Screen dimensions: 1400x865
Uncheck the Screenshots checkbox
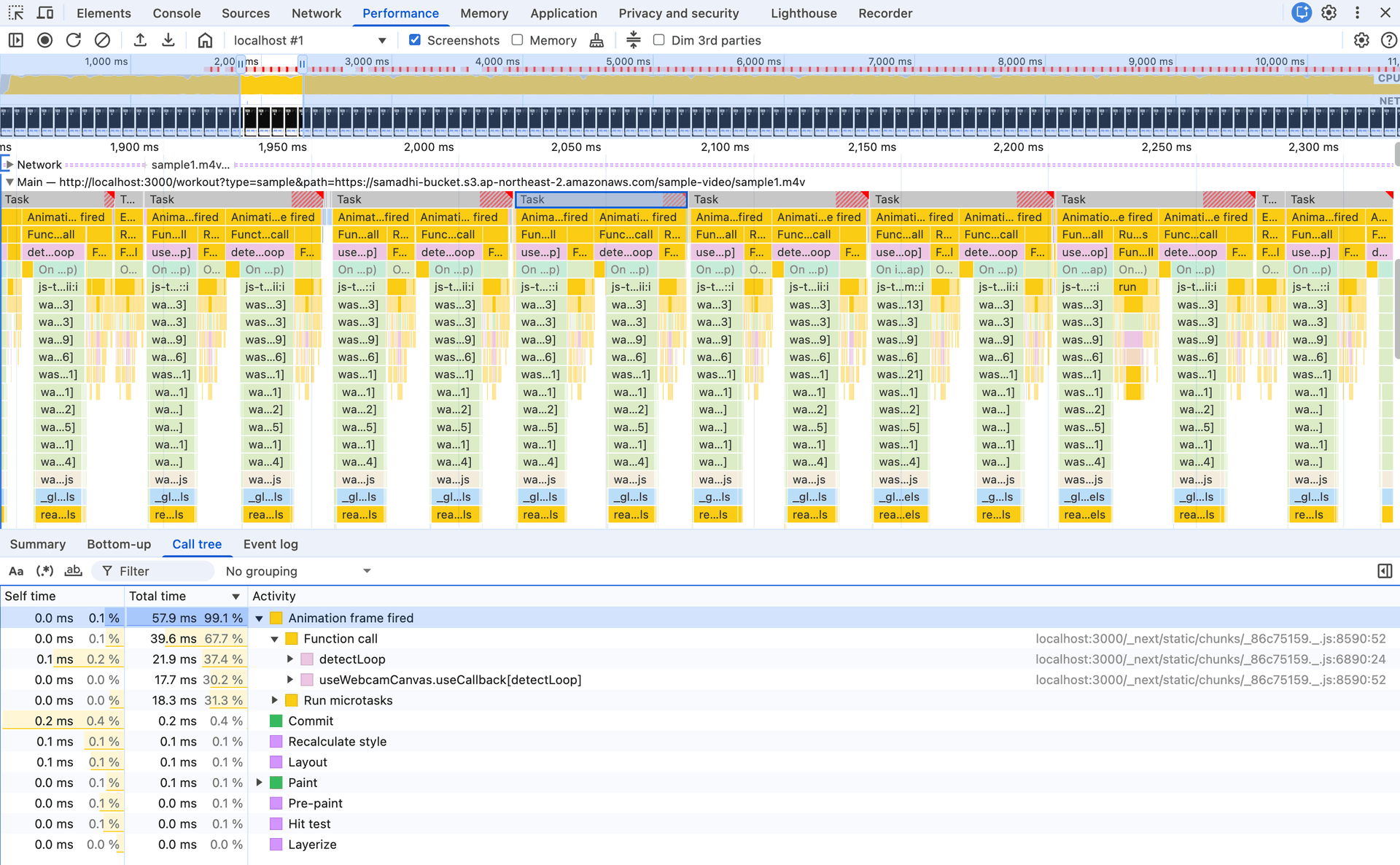(x=415, y=40)
